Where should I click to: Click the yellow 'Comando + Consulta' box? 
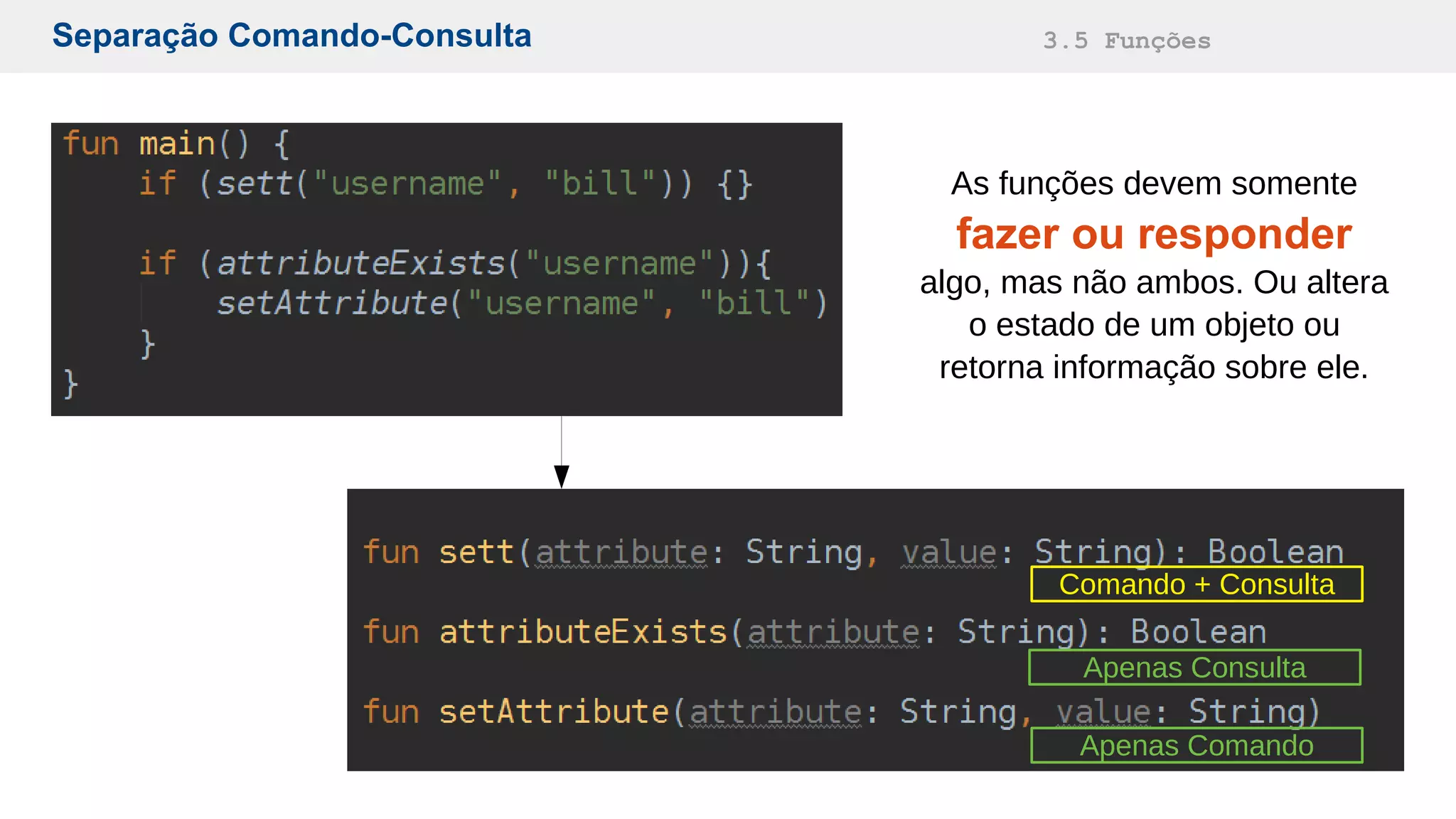click(1196, 584)
